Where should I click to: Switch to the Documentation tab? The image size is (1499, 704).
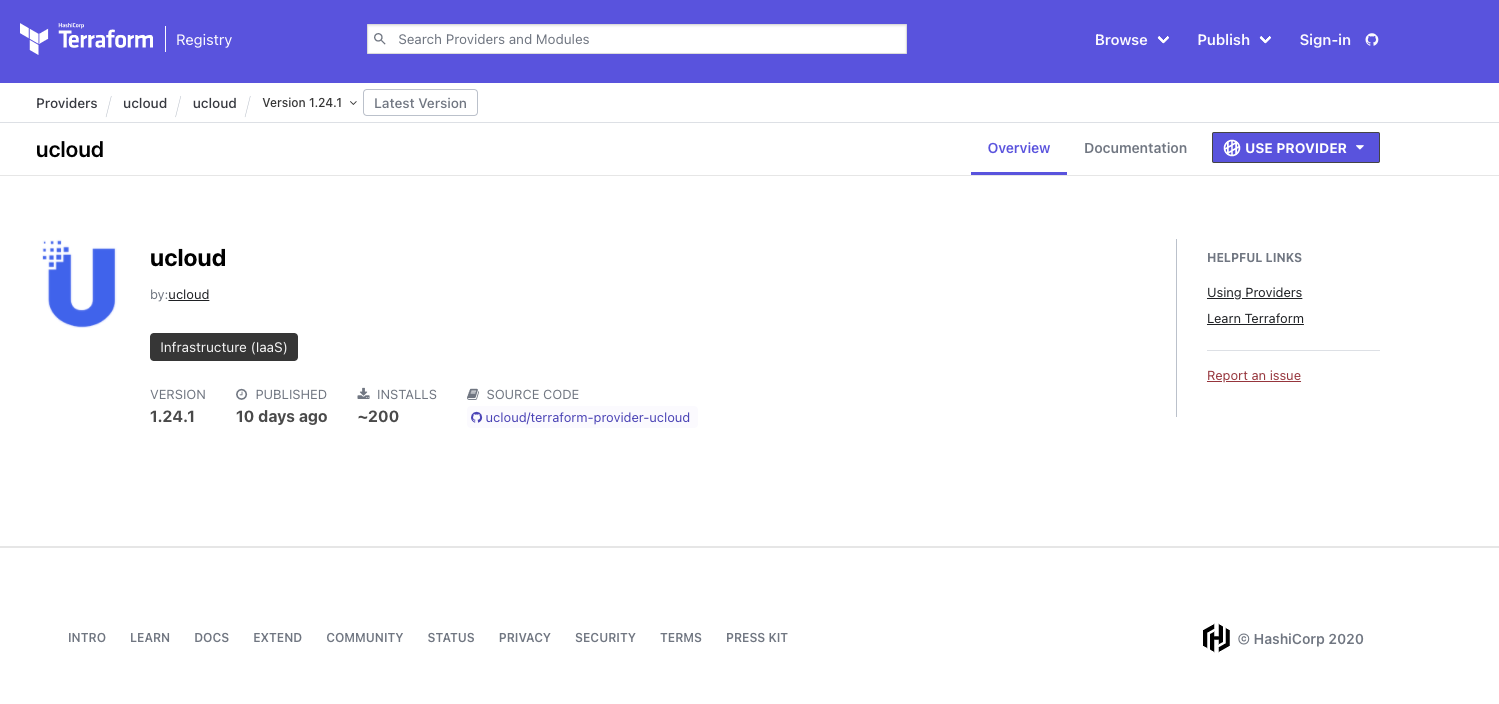pos(1136,148)
